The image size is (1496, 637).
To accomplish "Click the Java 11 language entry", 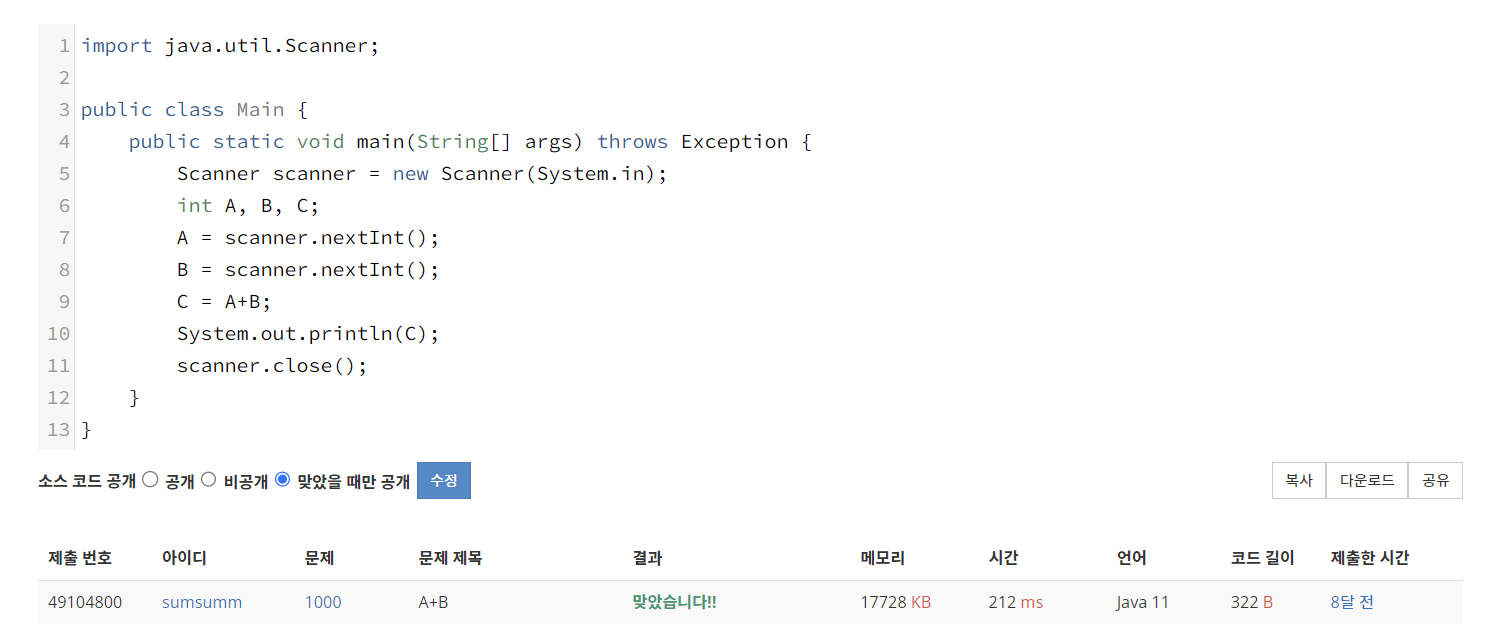I will (1142, 602).
